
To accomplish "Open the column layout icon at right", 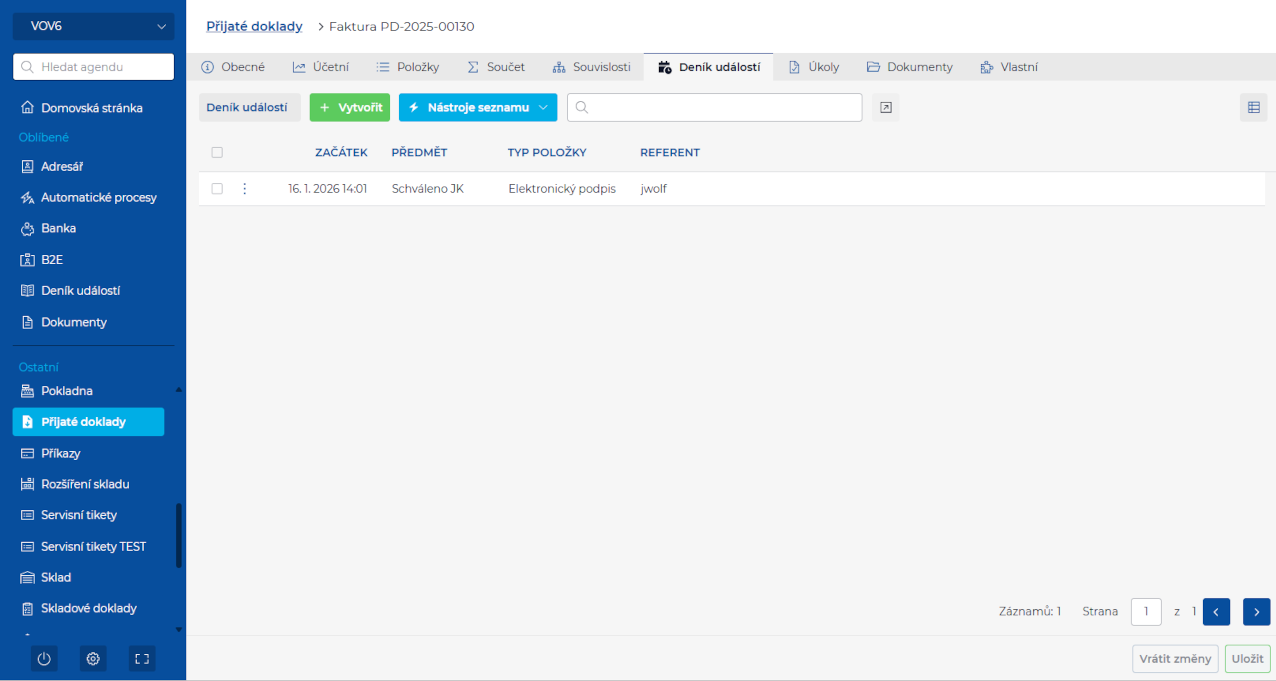I will click(1253, 108).
